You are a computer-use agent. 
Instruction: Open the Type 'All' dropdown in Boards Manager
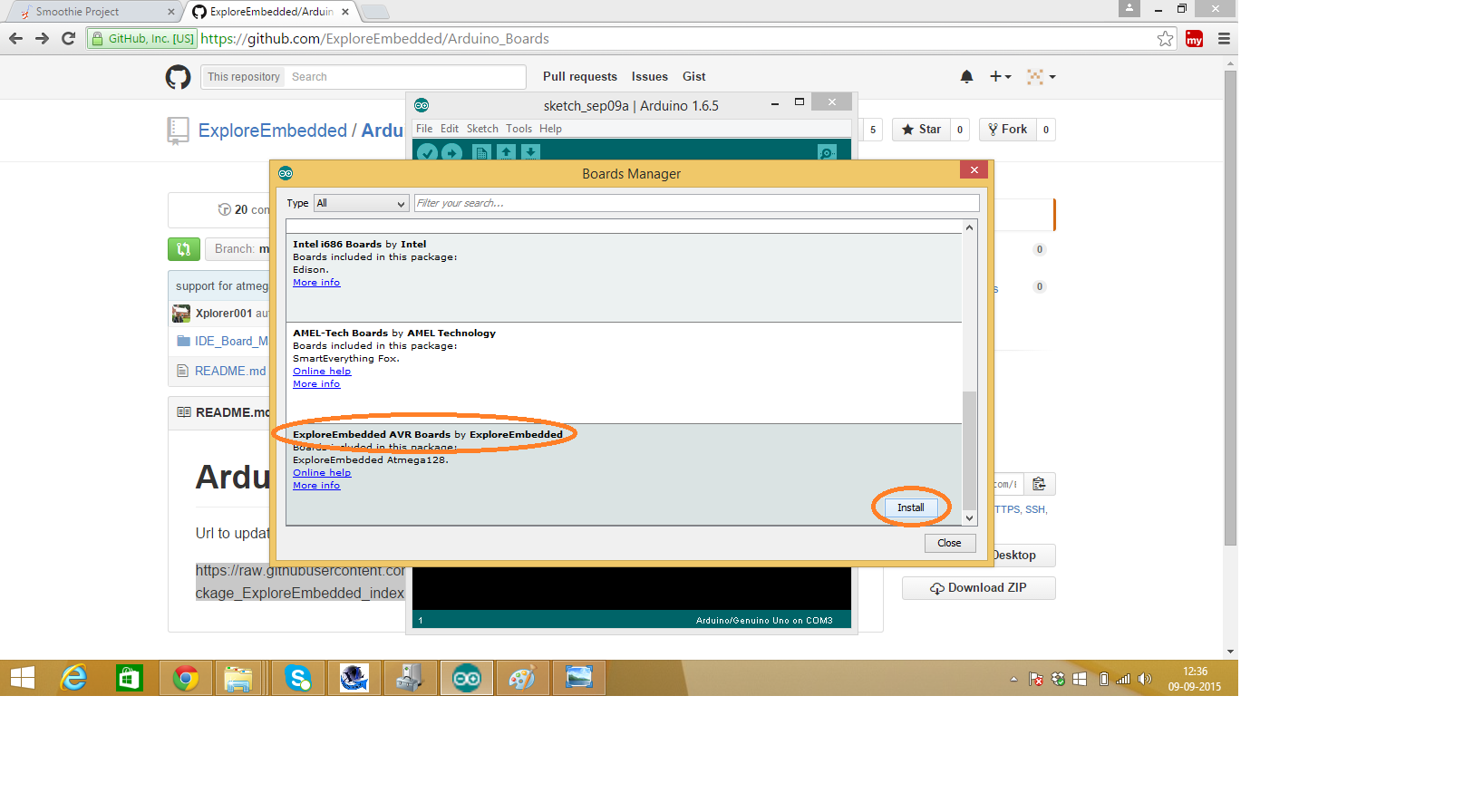pyautogui.click(x=361, y=203)
